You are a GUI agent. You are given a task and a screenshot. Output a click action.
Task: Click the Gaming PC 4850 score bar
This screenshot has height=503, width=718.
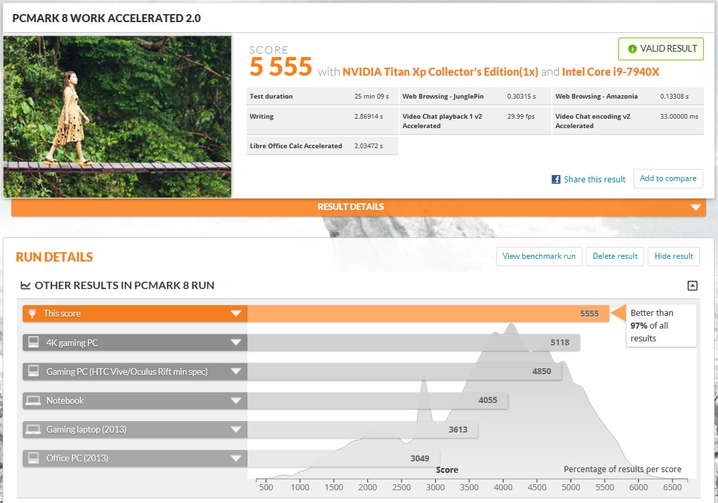[x=404, y=371]
